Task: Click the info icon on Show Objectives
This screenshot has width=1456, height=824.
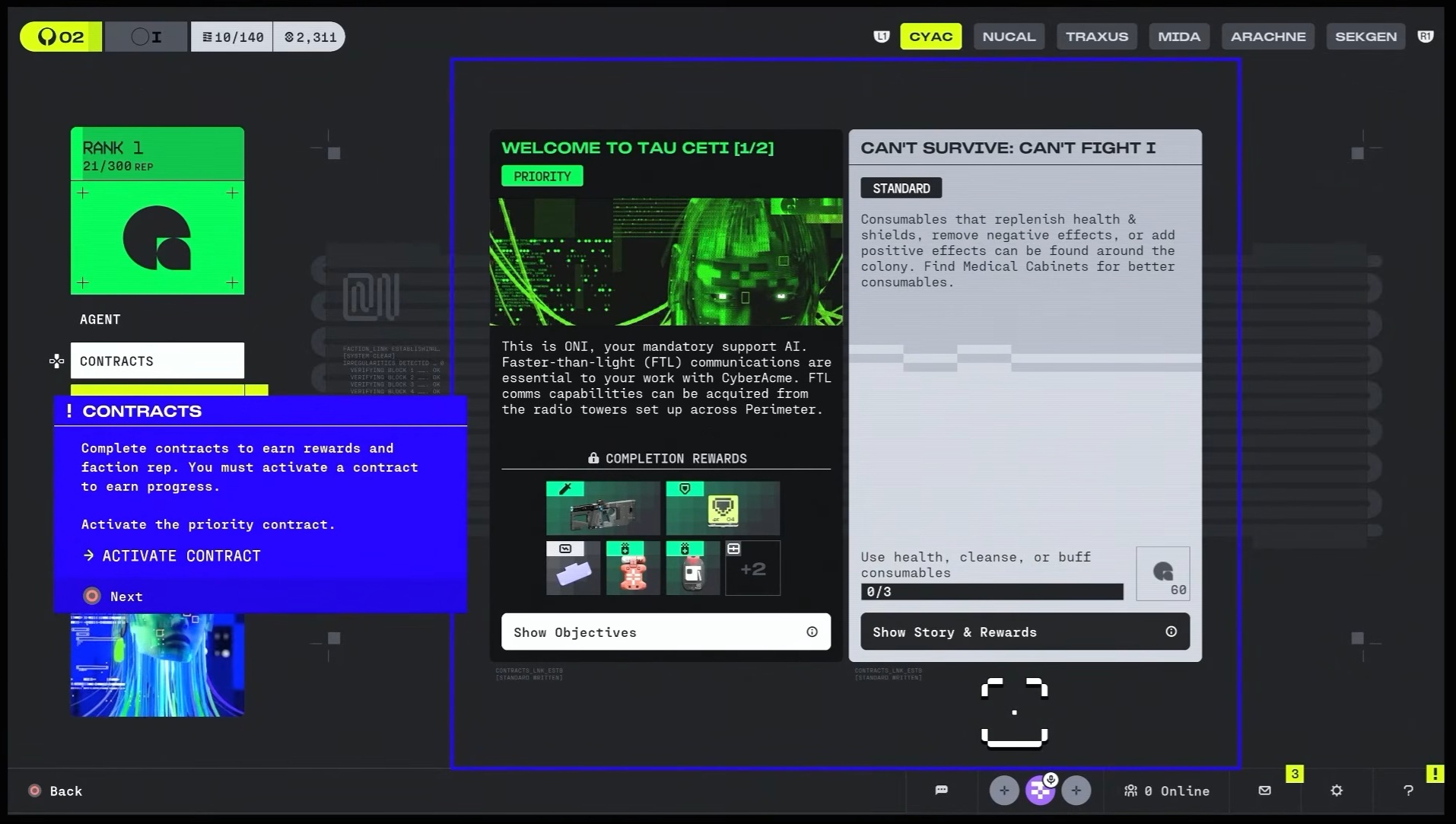Action: click(812, 632)
